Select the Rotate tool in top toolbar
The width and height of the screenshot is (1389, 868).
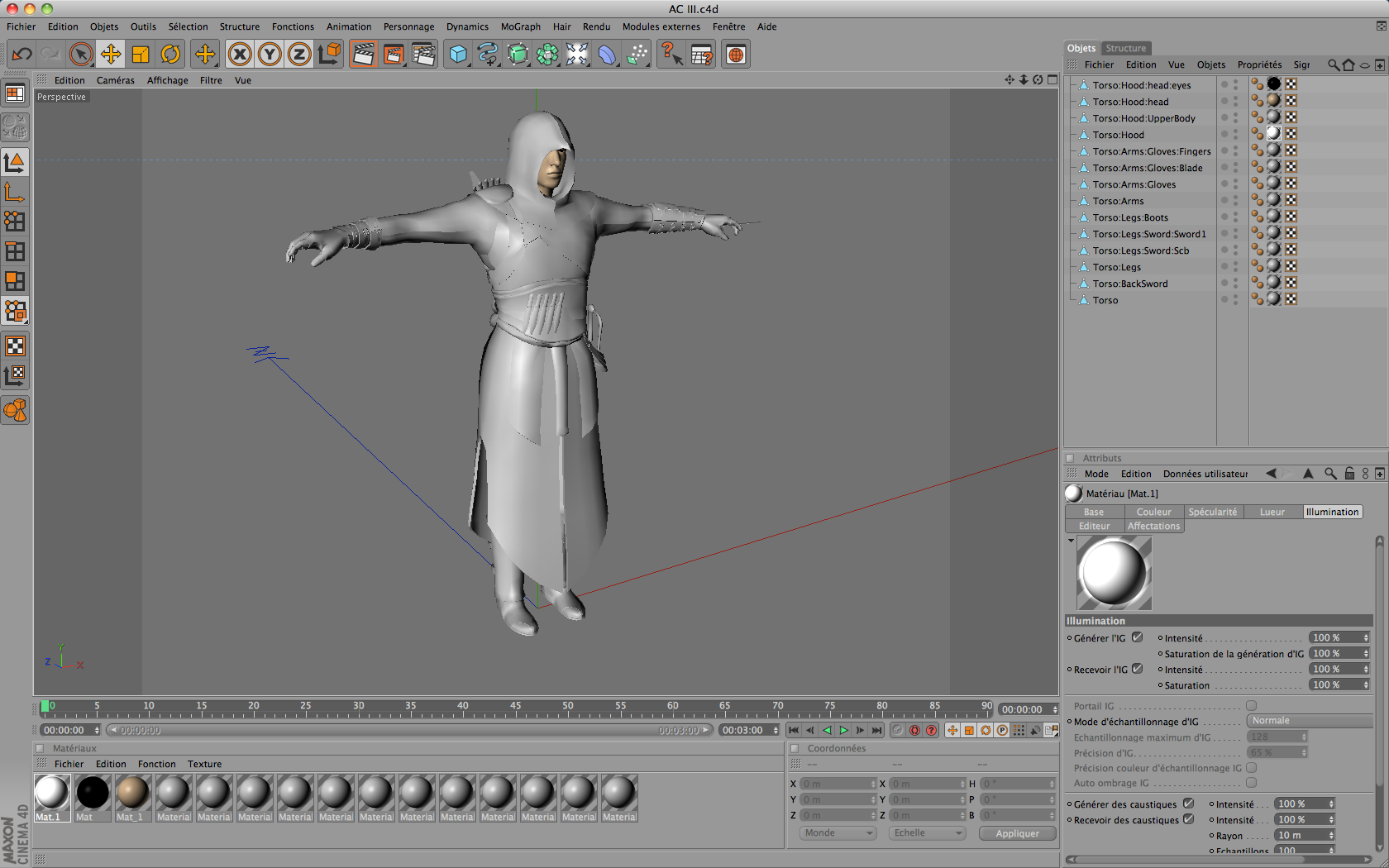(170, 55)
